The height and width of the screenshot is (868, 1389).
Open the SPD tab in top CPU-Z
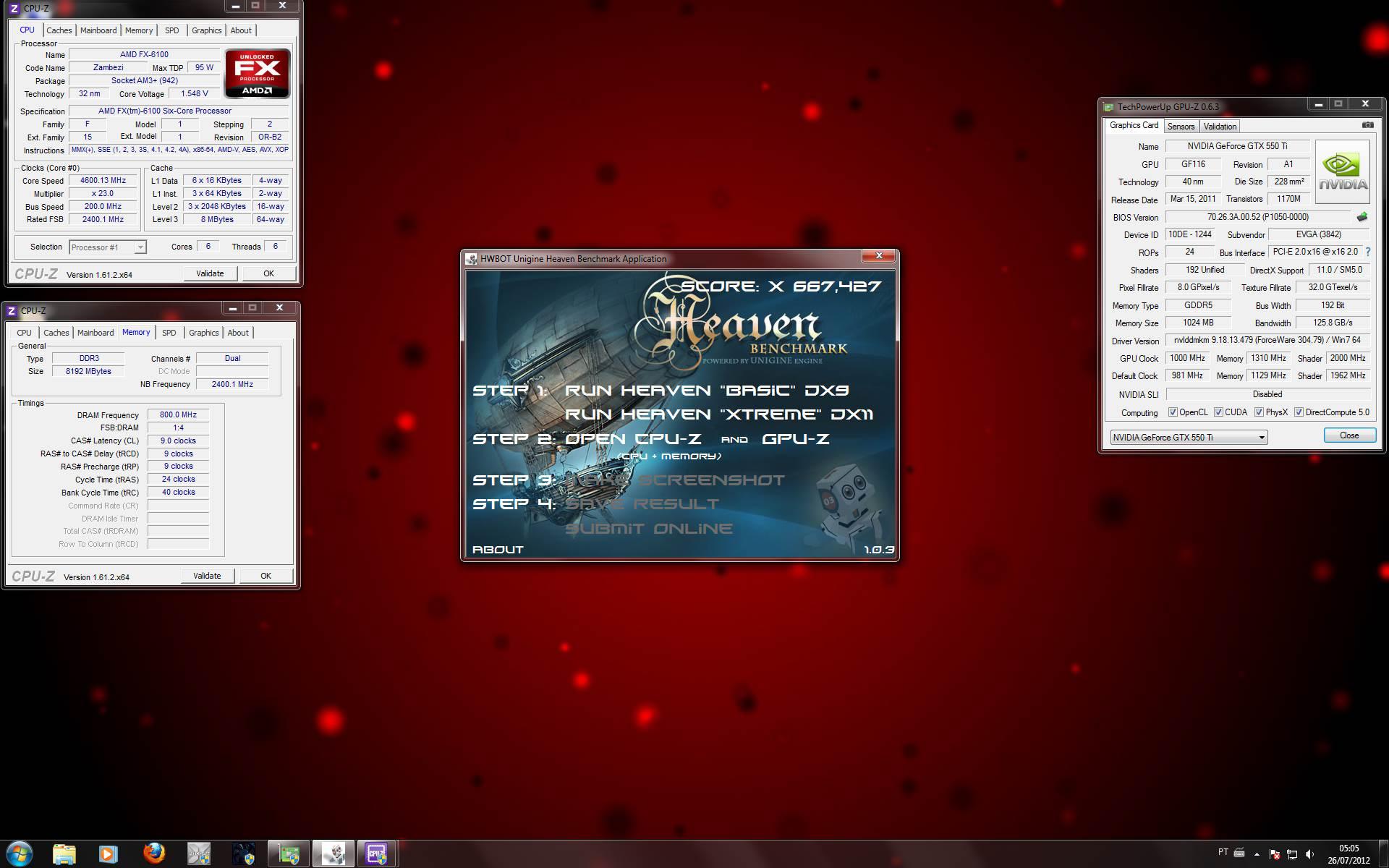[171, 30]
